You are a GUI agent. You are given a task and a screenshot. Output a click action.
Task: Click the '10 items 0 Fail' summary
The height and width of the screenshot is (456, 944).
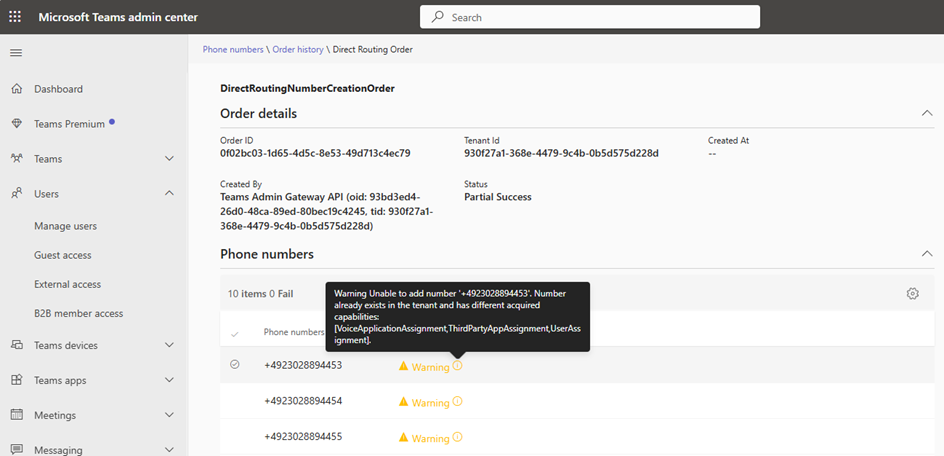click(x=261, y=294)
